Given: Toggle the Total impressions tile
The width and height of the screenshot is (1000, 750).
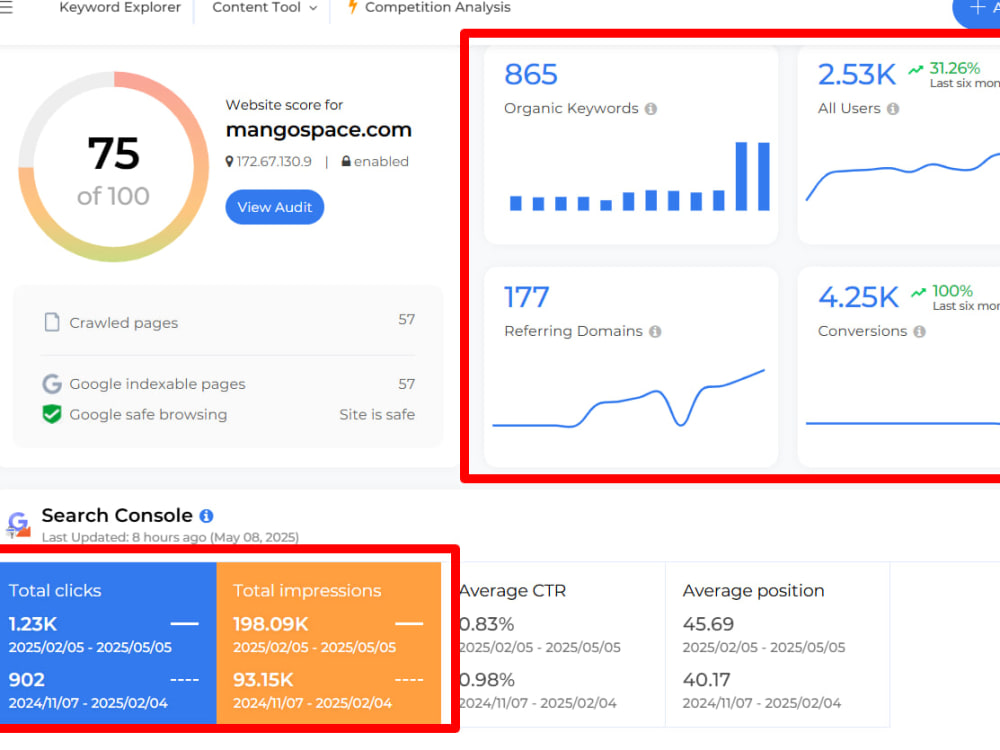Looking at the screenshot, I should 329,643.
